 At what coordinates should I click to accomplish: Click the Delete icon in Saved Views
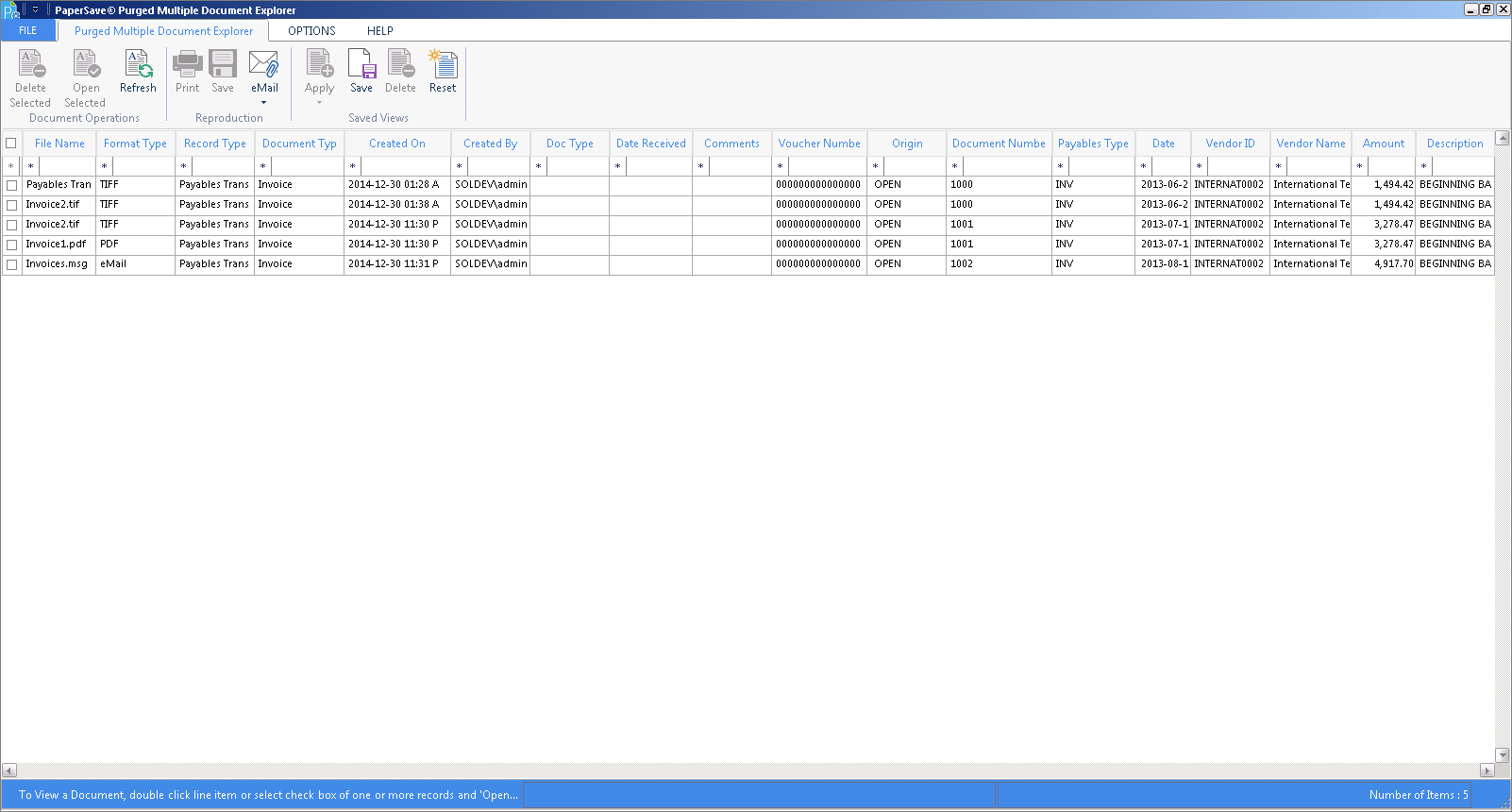pos(400,64)
